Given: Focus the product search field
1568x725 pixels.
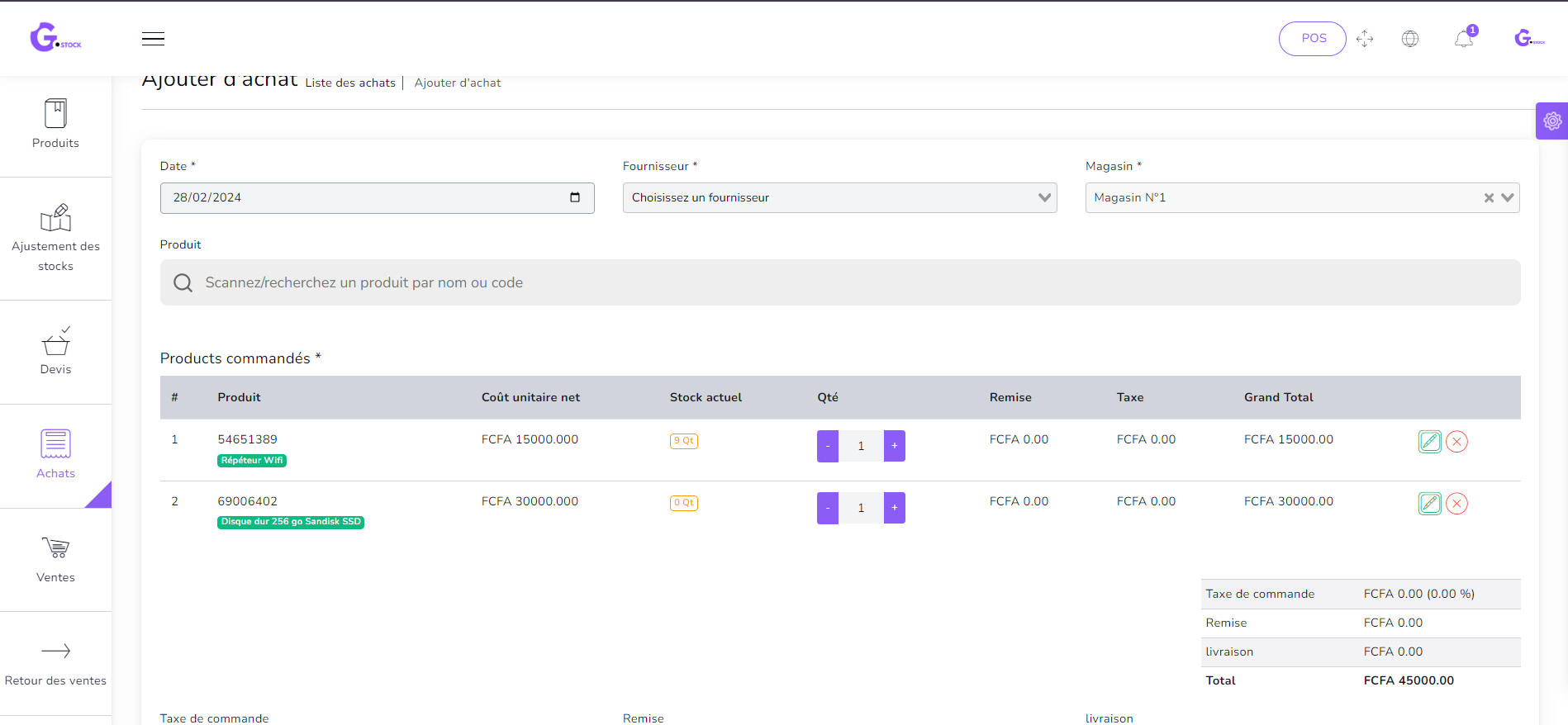Looking at the screenshot, I should (839, 282).
